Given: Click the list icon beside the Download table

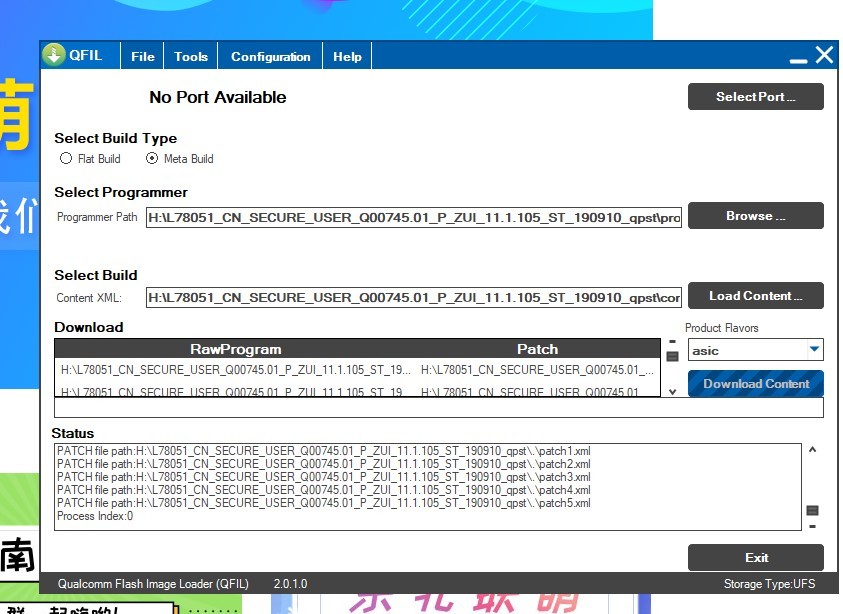Looking at the screenshot, I should 672,356.
